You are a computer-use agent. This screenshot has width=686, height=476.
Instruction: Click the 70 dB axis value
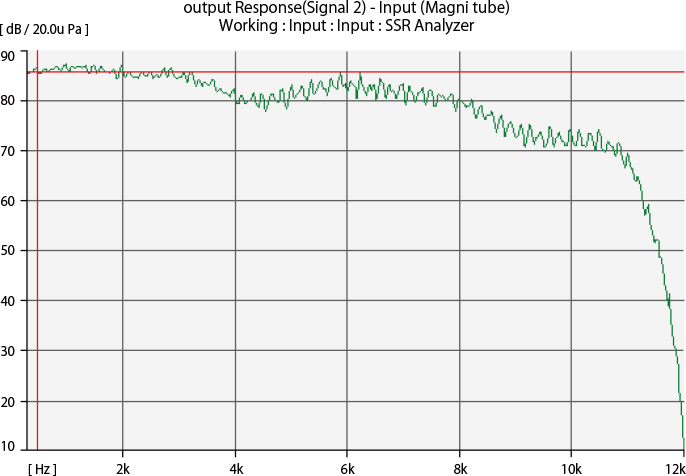pyautogui.click(x=8, y=151)
